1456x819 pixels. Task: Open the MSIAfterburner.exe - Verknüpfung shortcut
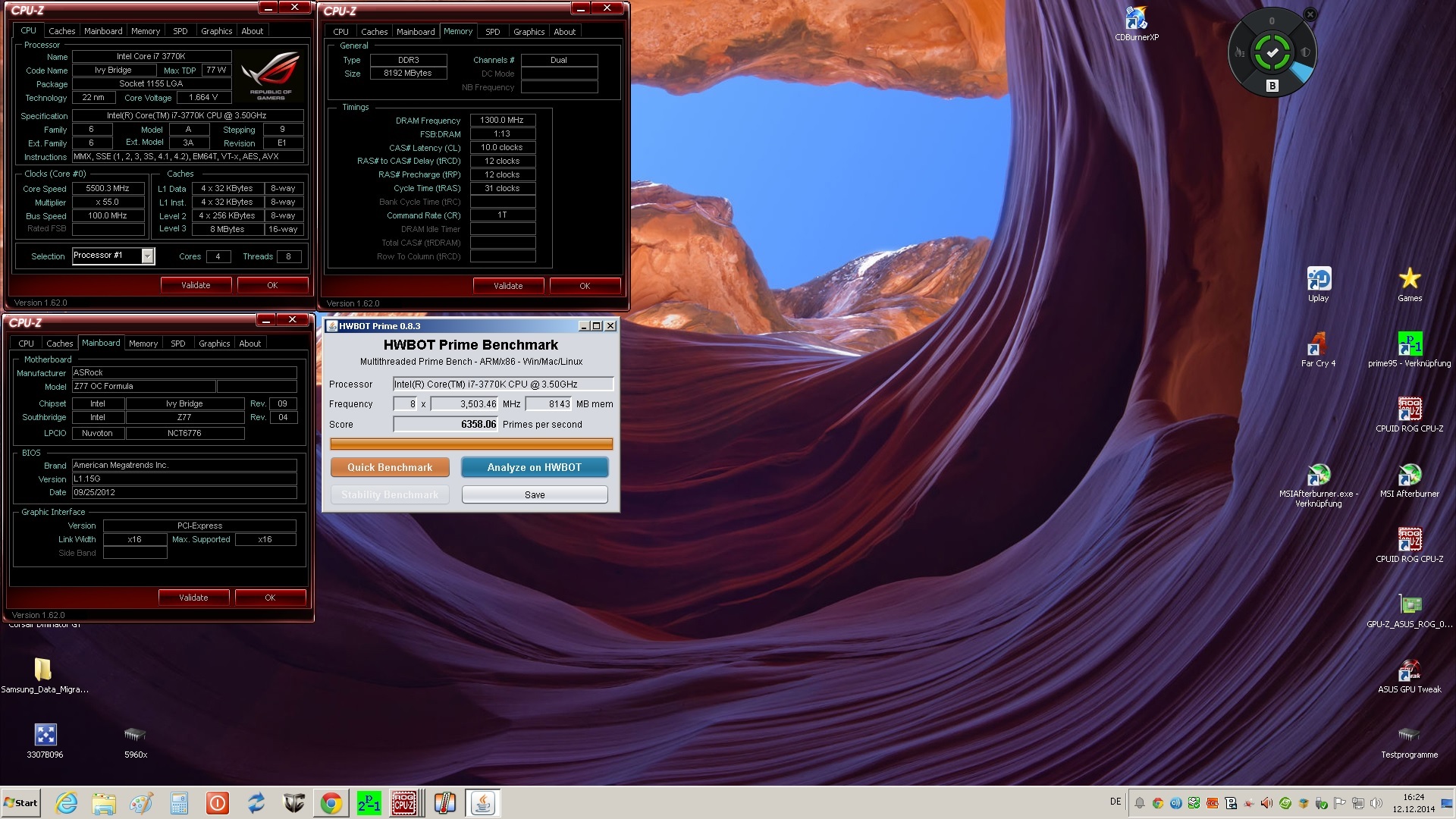1318,485
